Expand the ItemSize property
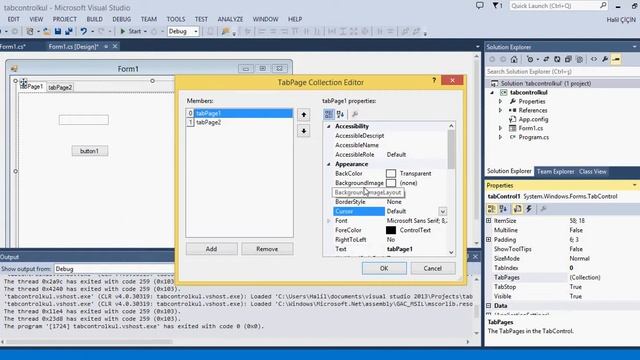The image size is (640, 360). [489, 220]
